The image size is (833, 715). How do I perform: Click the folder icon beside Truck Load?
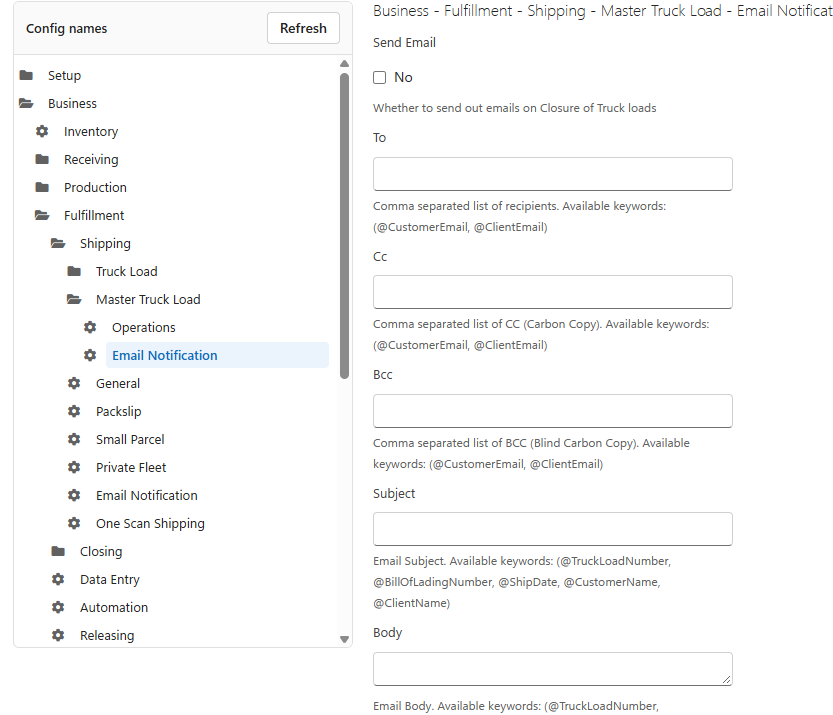74,271
